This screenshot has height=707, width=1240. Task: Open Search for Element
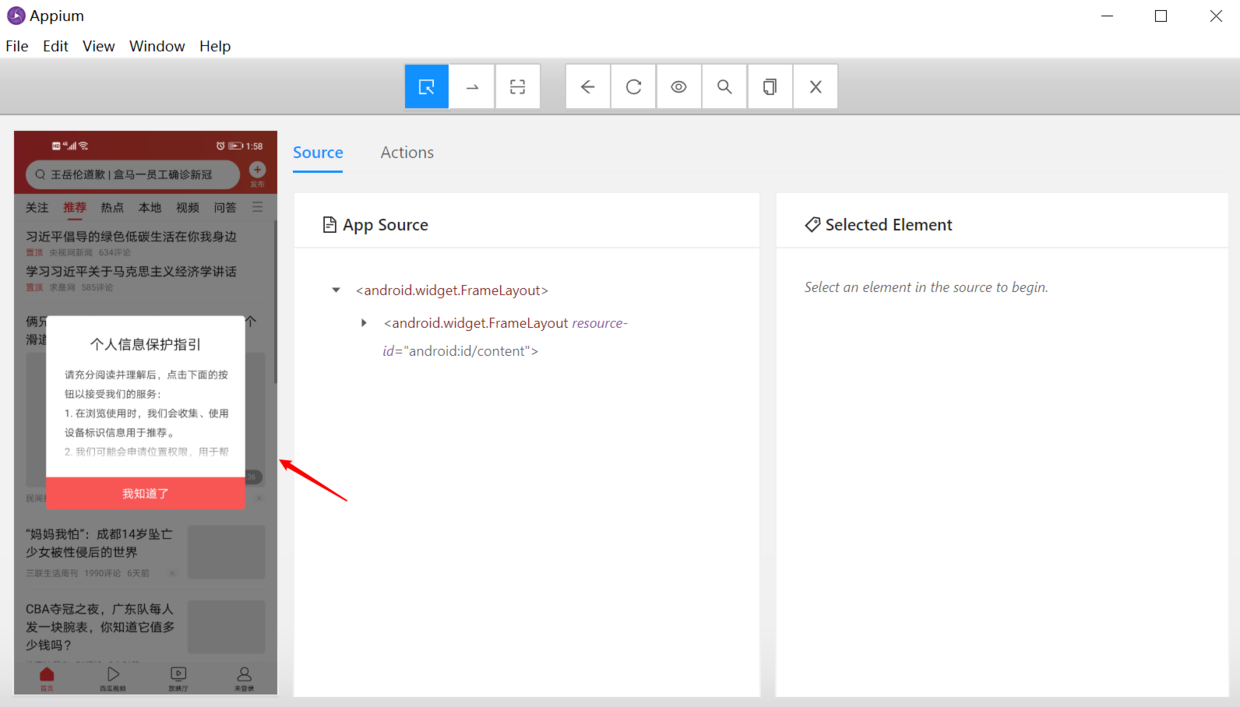[x=724, y=86]
